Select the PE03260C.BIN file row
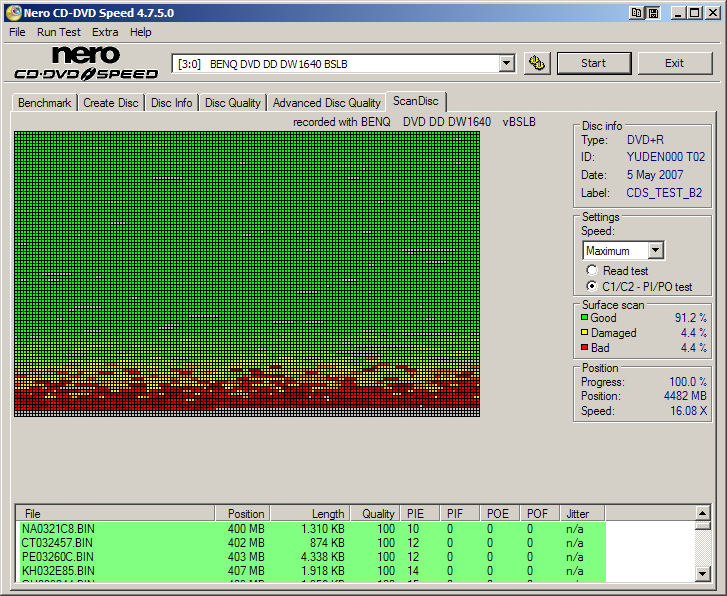The width and height of the screenshot is (727, 596). pos(312,557)
